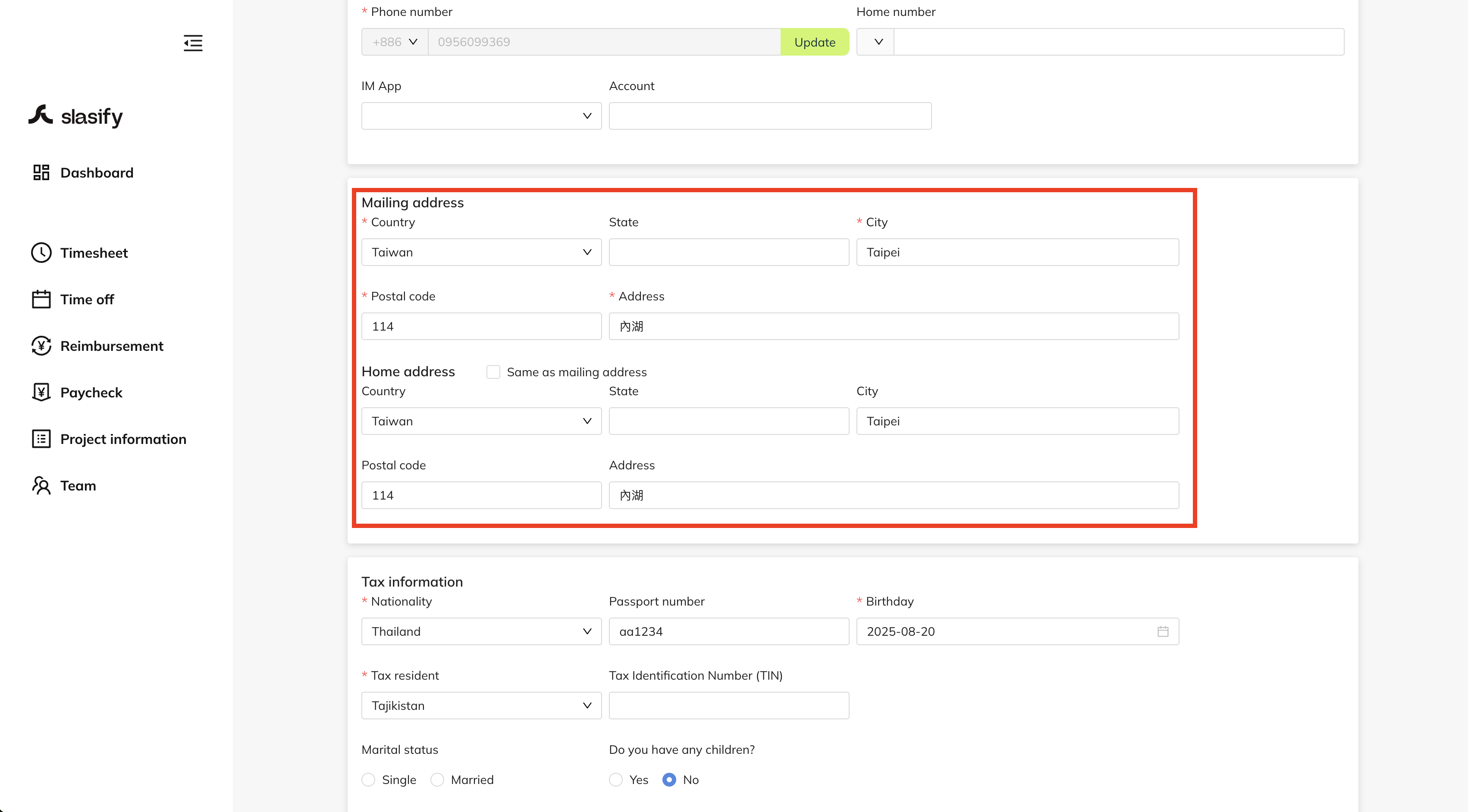Click the Home address Address field
The width and height of the screenshot is (1468, 812).
click(x=894, y=495)
